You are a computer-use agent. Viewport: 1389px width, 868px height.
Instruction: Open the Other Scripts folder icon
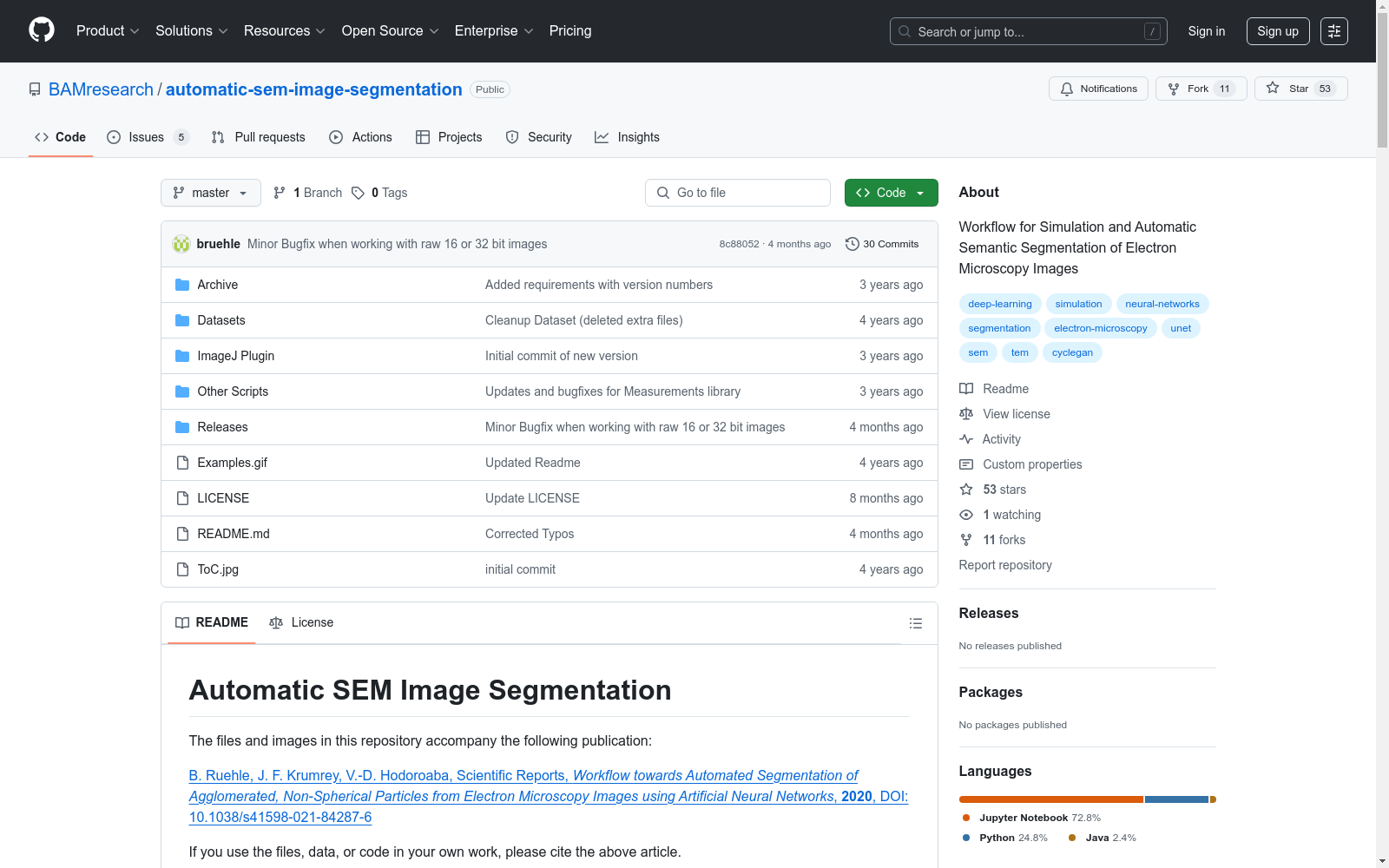182,391
